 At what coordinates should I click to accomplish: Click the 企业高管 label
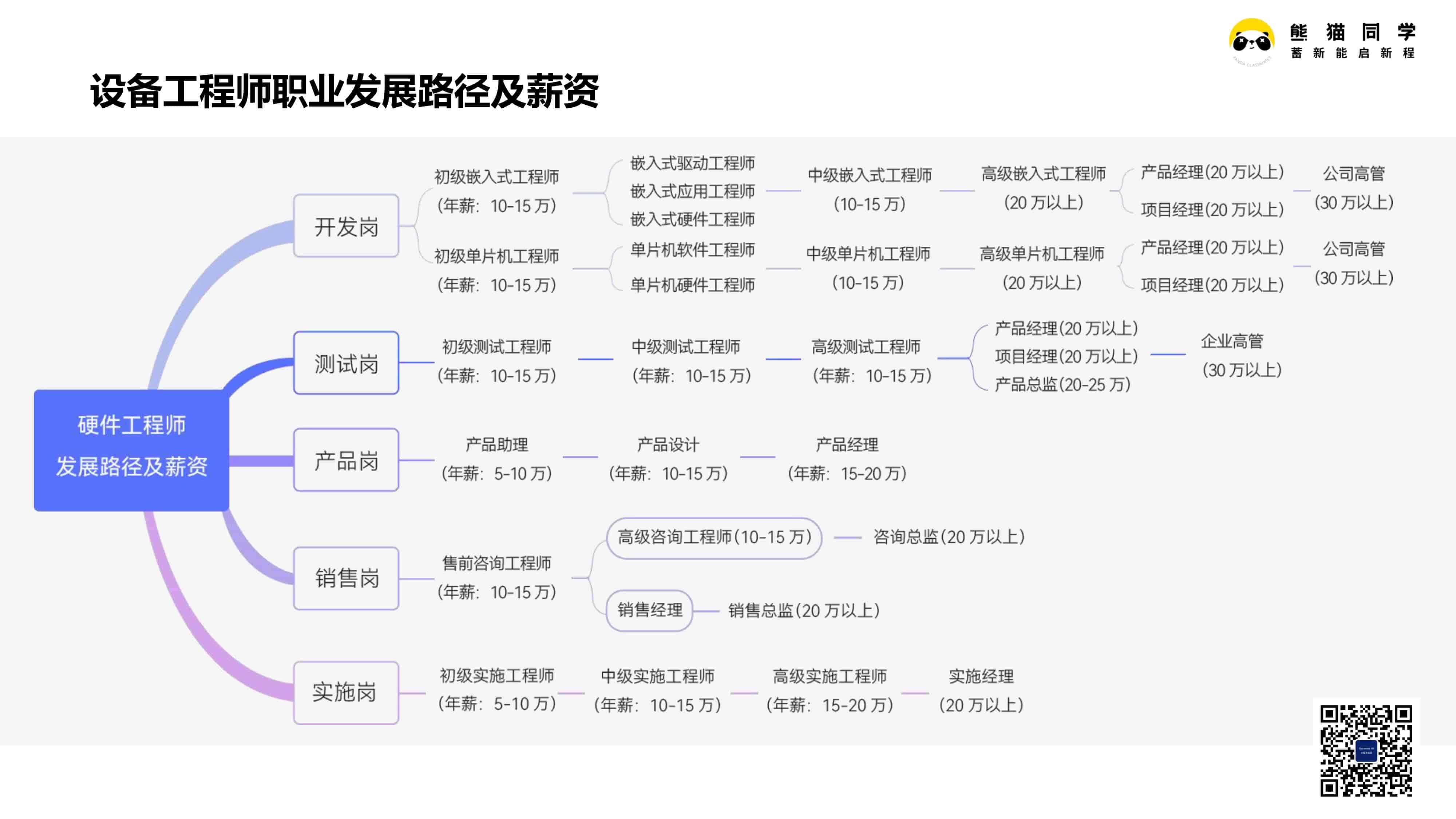pos(1232,341)
